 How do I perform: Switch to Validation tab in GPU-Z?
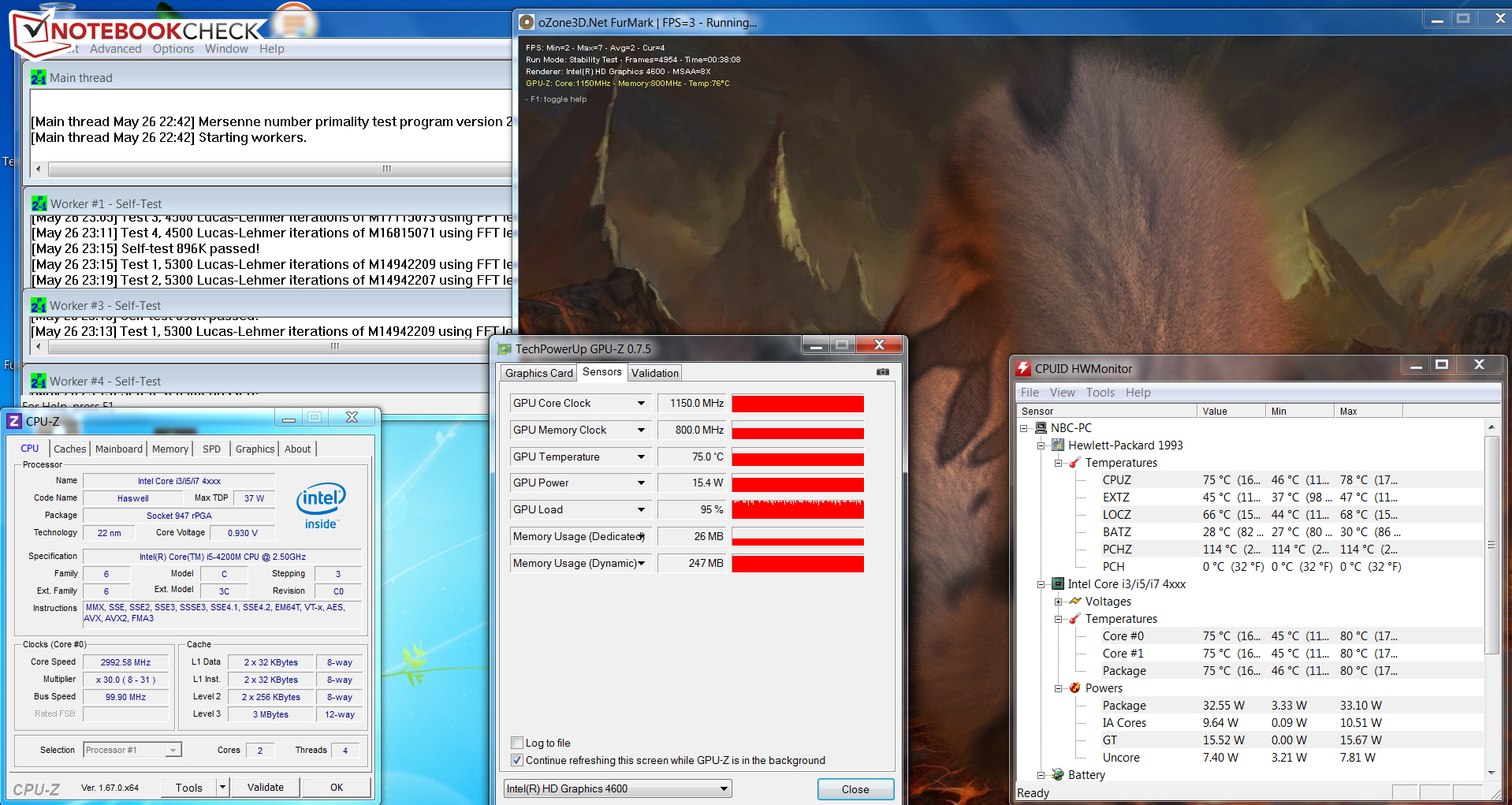click(655, 373)
